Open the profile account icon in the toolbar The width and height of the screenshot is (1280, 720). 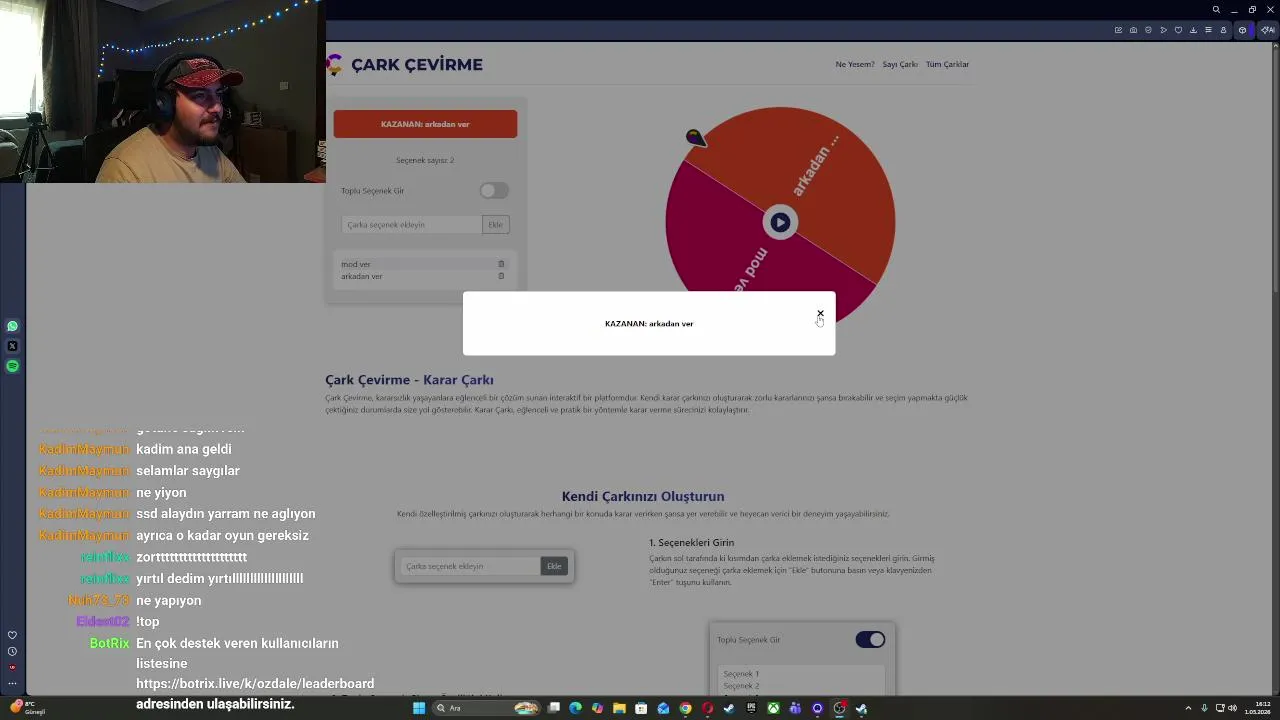coord(1223,30)
